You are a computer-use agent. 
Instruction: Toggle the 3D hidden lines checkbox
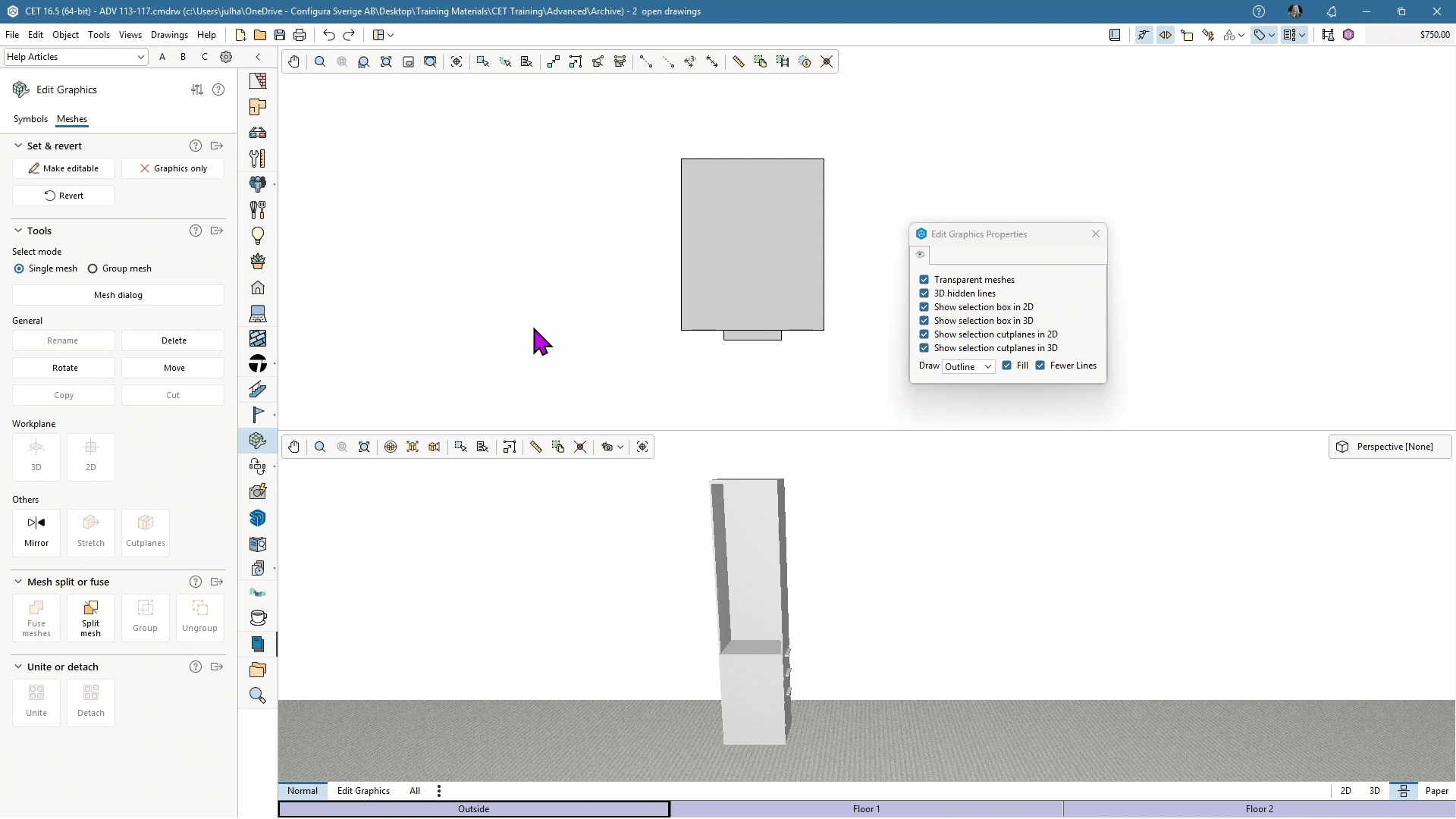click(924, 293)
